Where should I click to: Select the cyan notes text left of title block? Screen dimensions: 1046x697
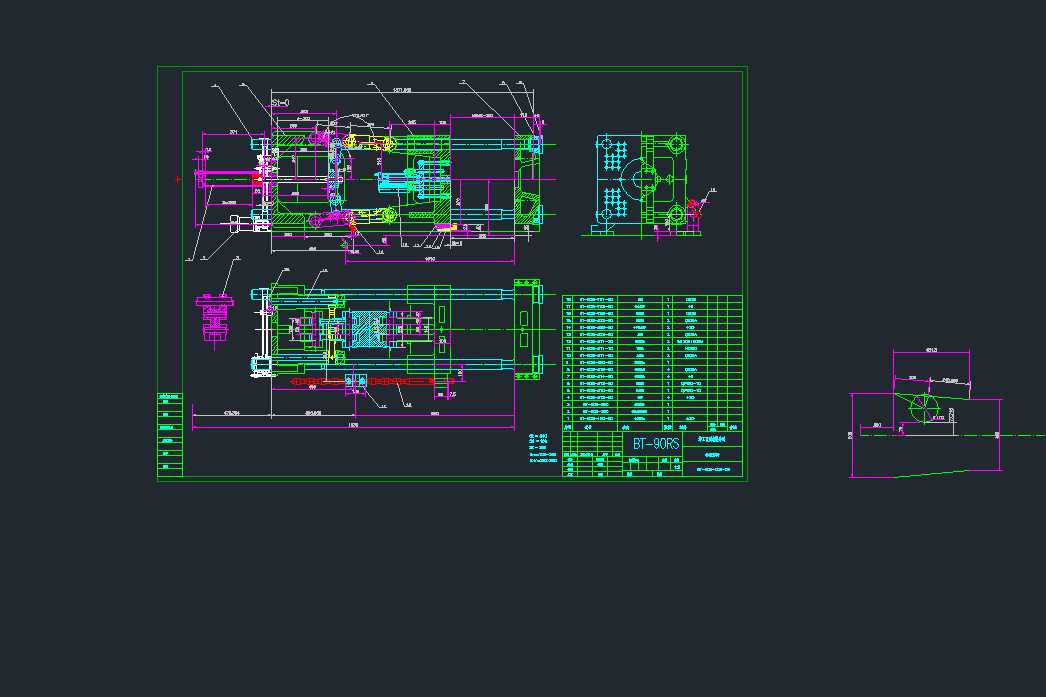click(x=542, y=448)
